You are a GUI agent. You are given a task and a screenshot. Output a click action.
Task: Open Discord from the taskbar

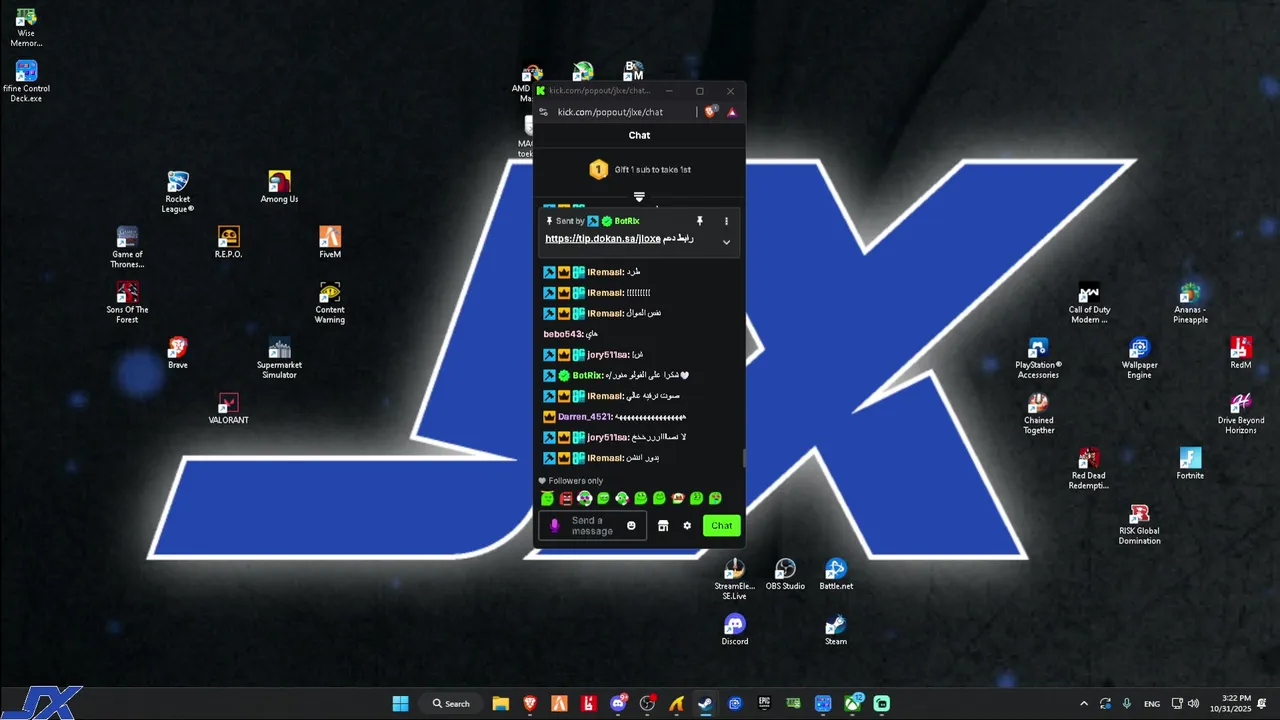618,703
